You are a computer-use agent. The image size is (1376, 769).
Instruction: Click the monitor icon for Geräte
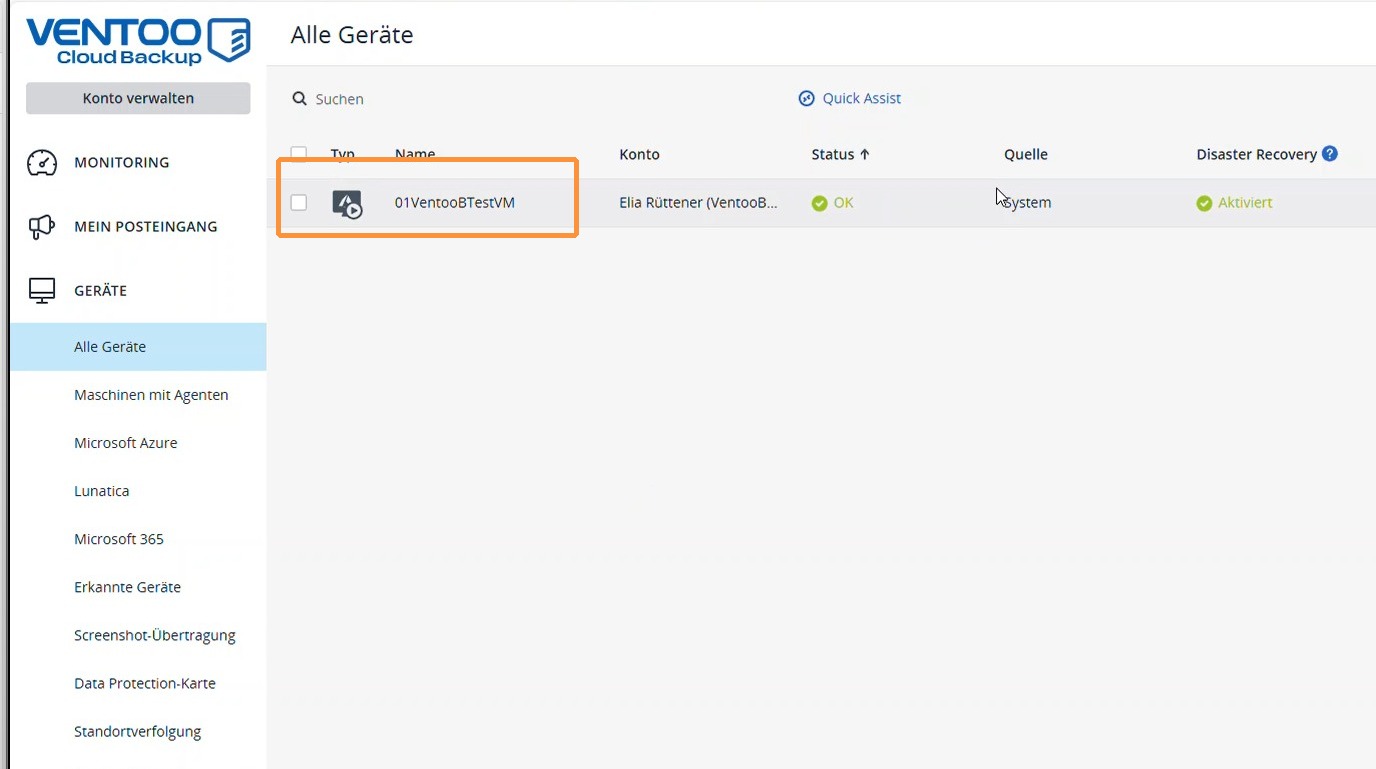(42, 291)
